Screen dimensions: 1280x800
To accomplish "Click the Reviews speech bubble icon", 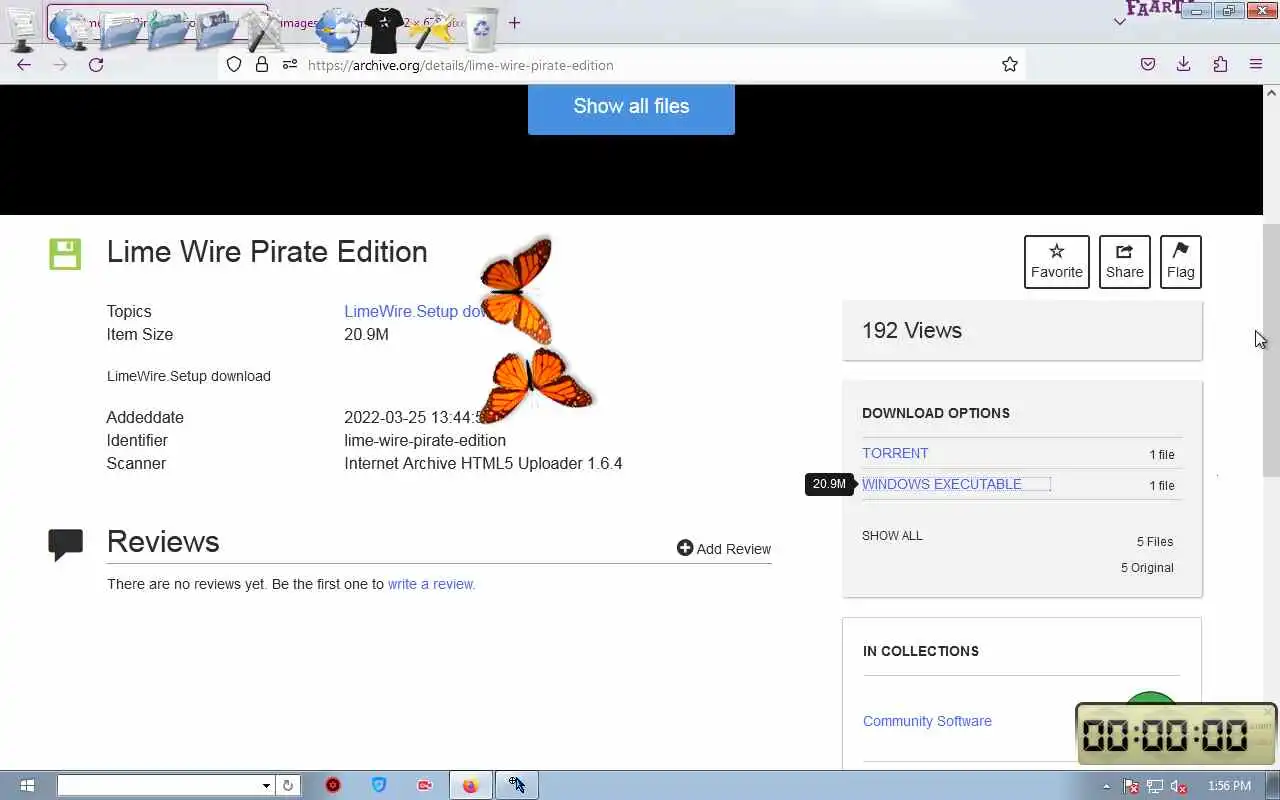I will coord(66,545).
